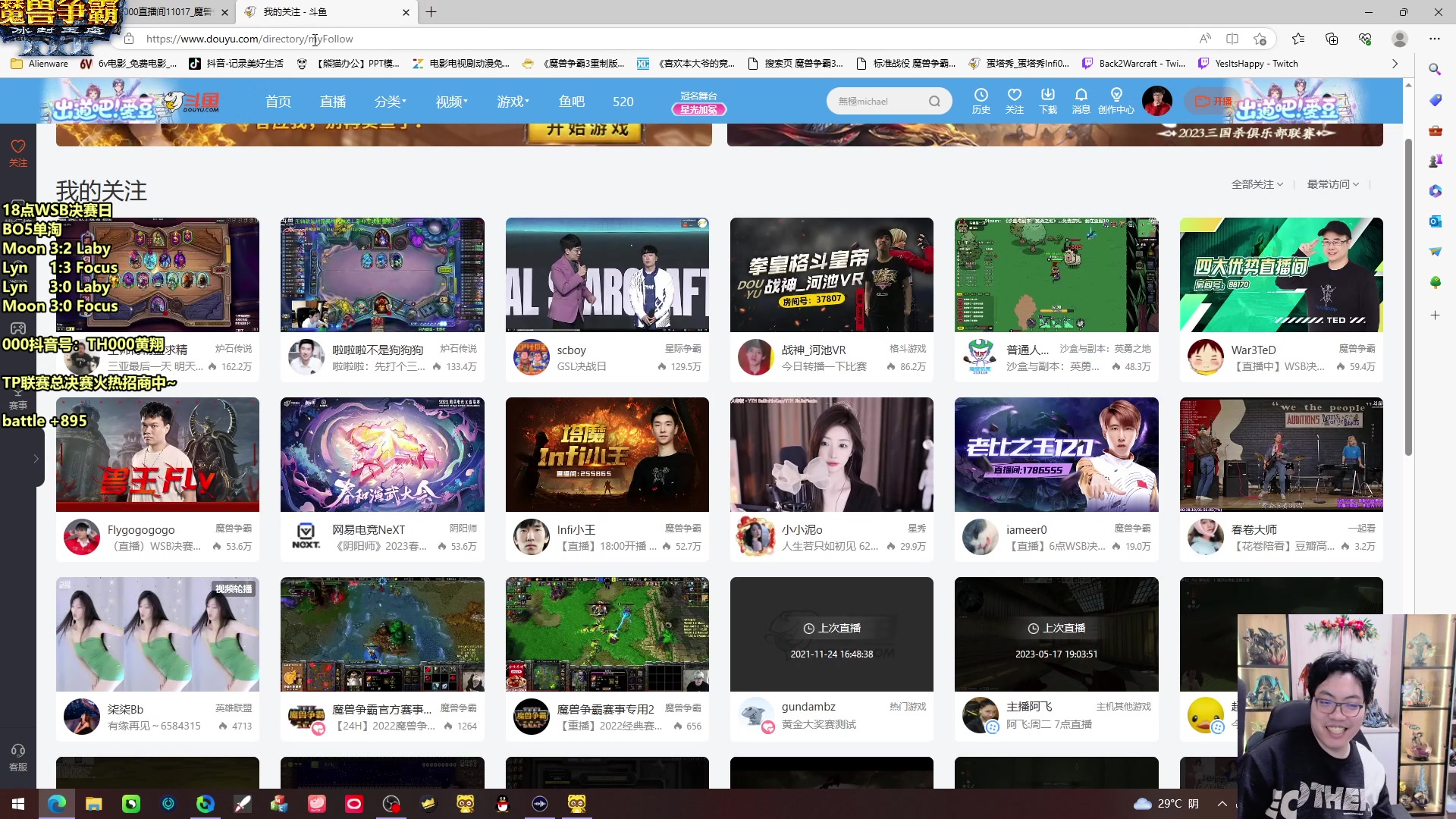Screen dimensions: 1456x819
Task: Open 冠名舞台 星光加冕 promo link
Action: click(x=698, y=102)
